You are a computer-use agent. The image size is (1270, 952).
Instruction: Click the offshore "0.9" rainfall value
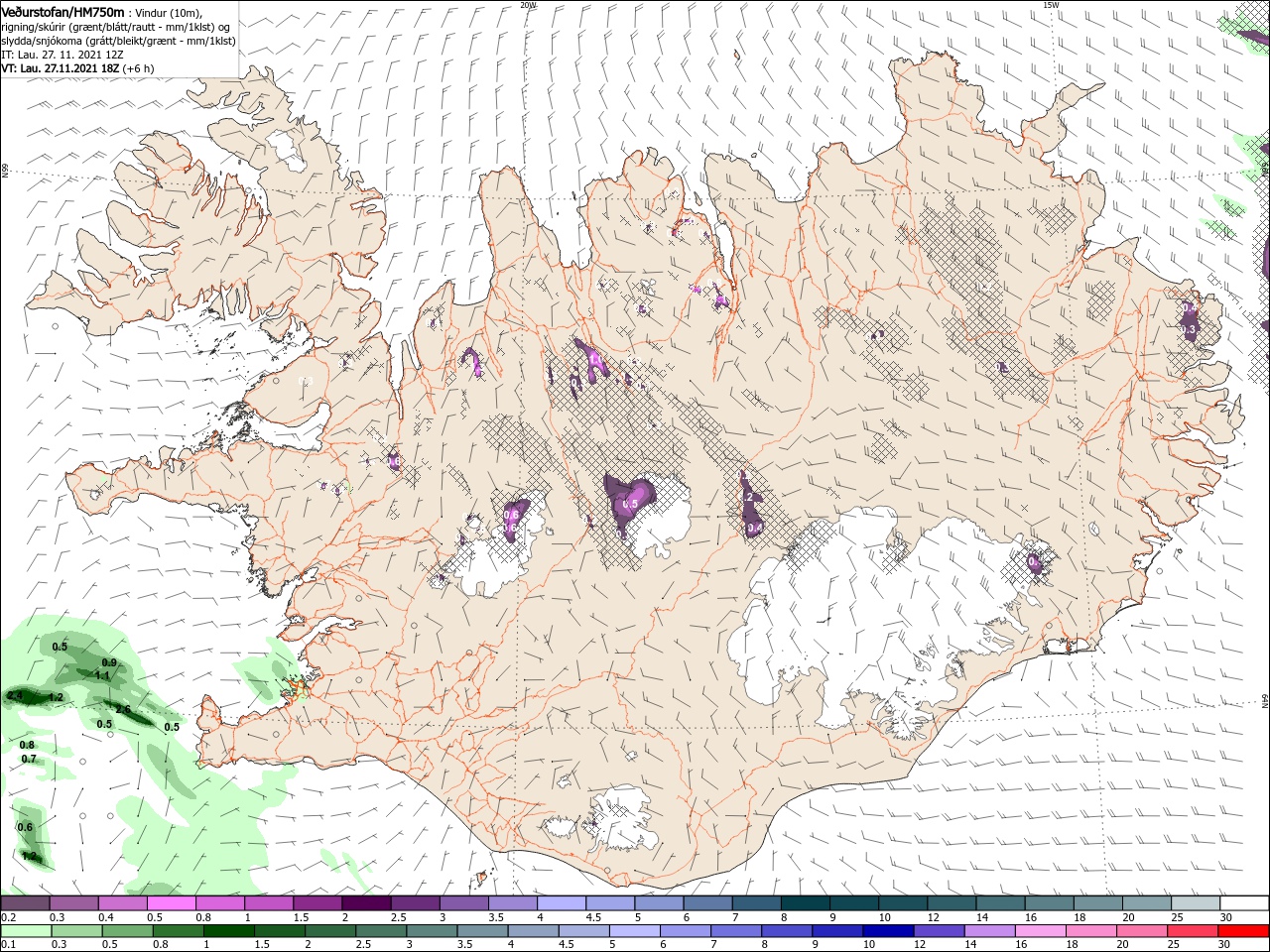click(x=109, y=662)
